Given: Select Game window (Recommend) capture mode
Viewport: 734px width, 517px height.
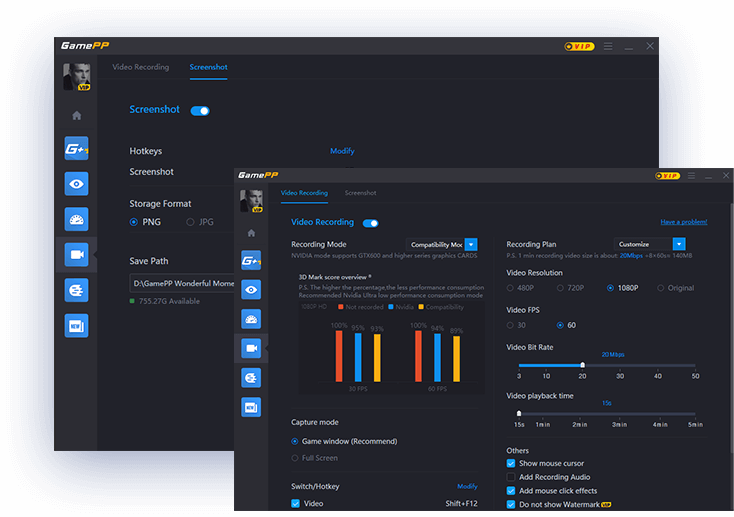Looking at the screenshot, I should [294, 441].
